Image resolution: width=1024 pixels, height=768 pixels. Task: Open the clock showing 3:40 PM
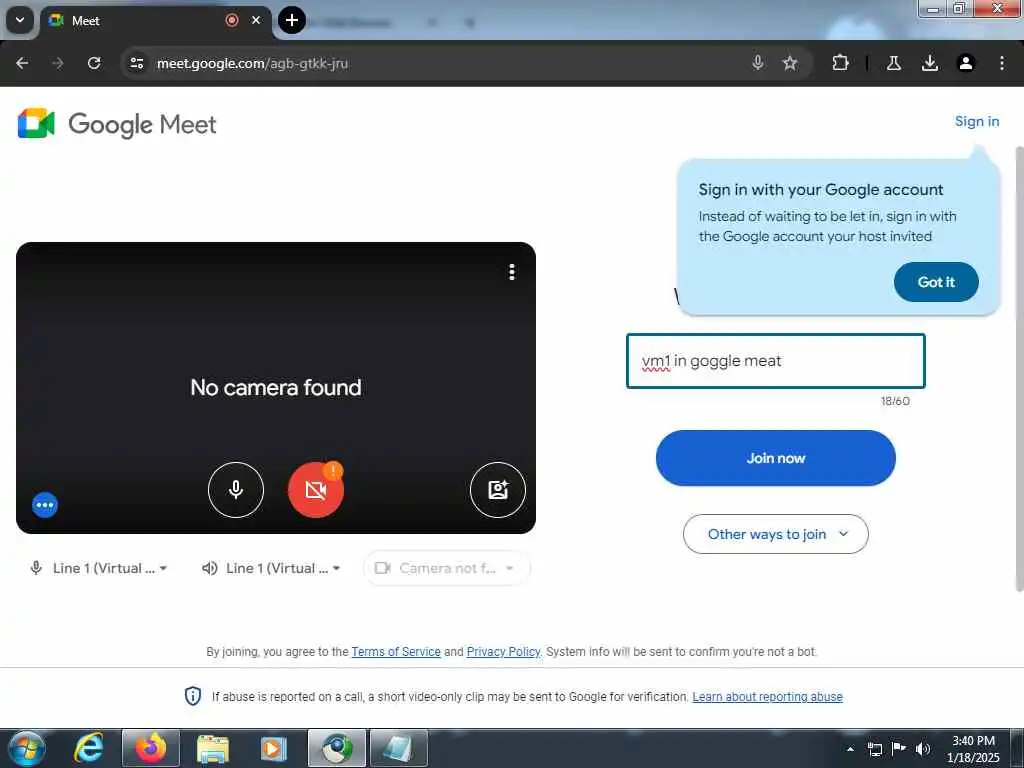point(973,749)
